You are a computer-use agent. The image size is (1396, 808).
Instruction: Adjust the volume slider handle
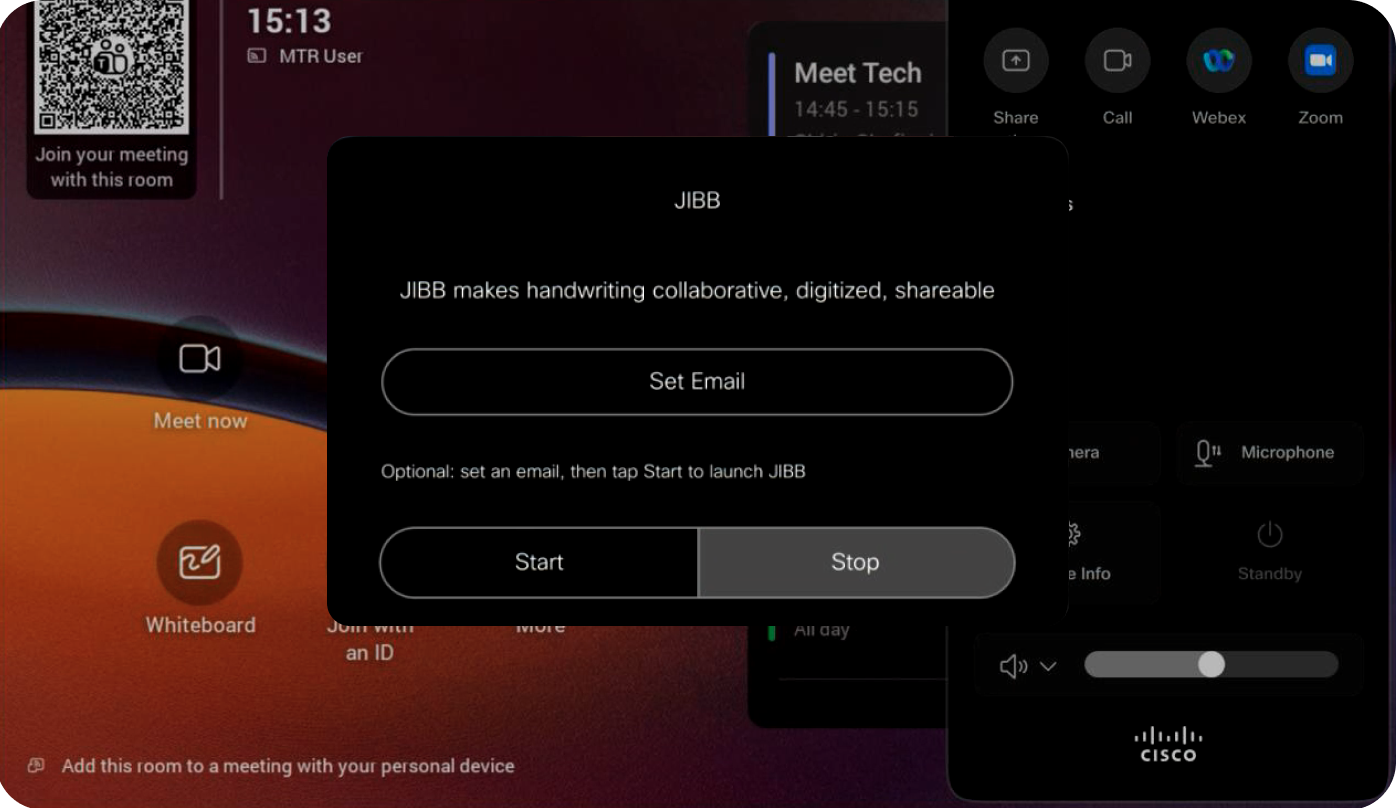(x=1211, y=665)
